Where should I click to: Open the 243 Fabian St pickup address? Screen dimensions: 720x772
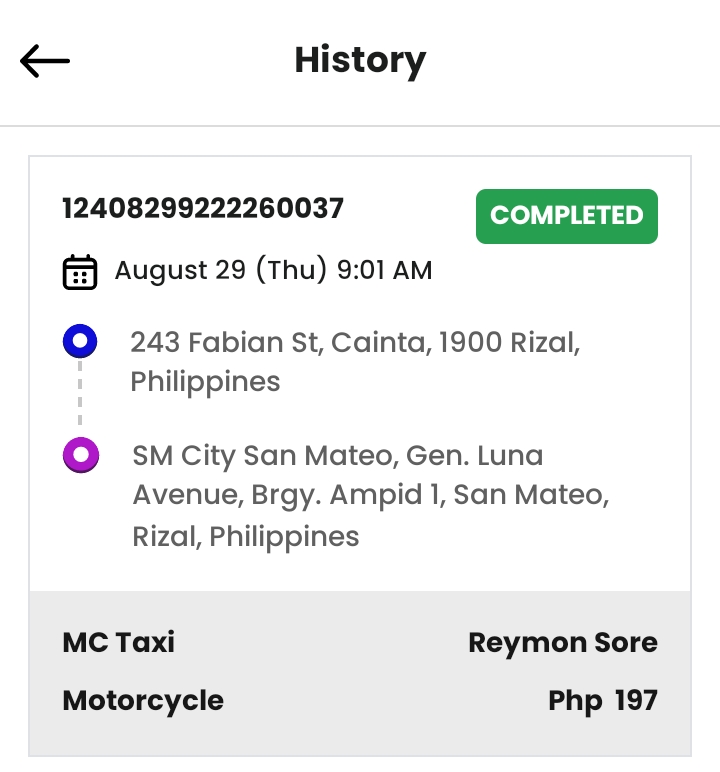pyautogui.click(x=355, y=343)
